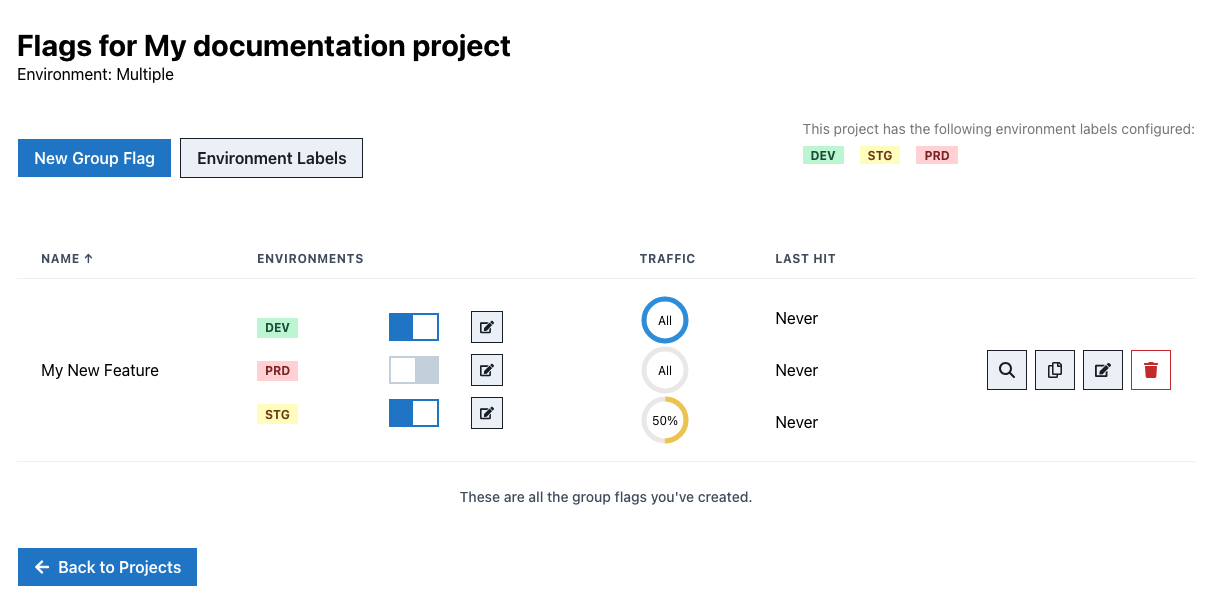Click the DEV traffic All indicator
This screenshot has width=1214, height=605.
point(665,321)
